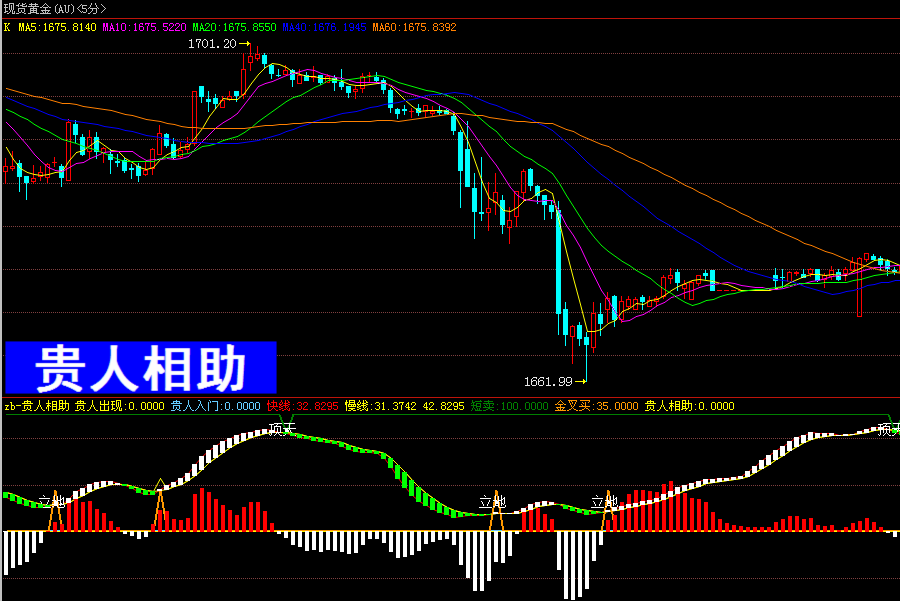Select the 顶天 signal label under 快线
The height and width of the screenshot is (601, 900).
pos(282,429)
